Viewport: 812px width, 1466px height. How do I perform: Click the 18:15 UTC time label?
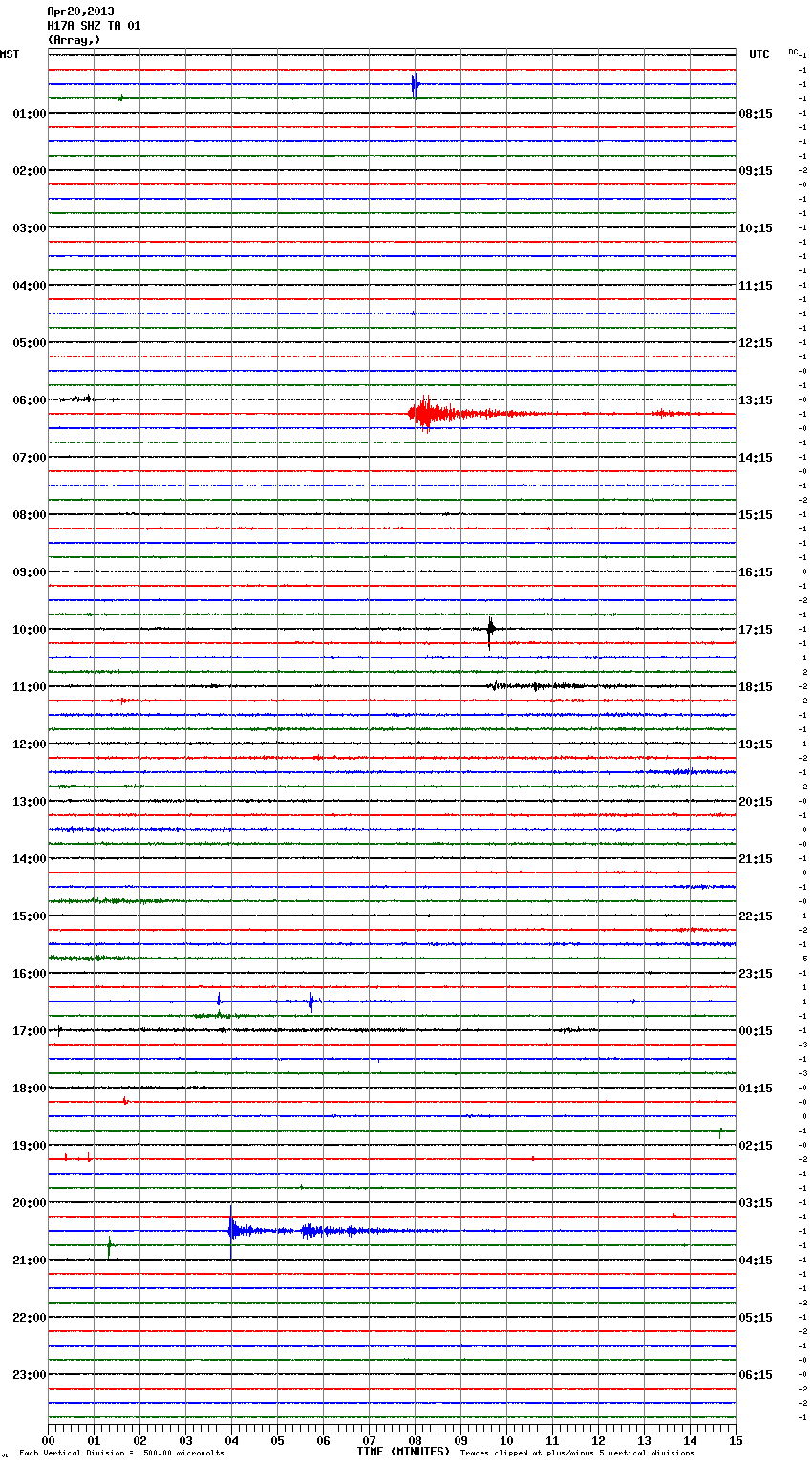tap(756, 687)
